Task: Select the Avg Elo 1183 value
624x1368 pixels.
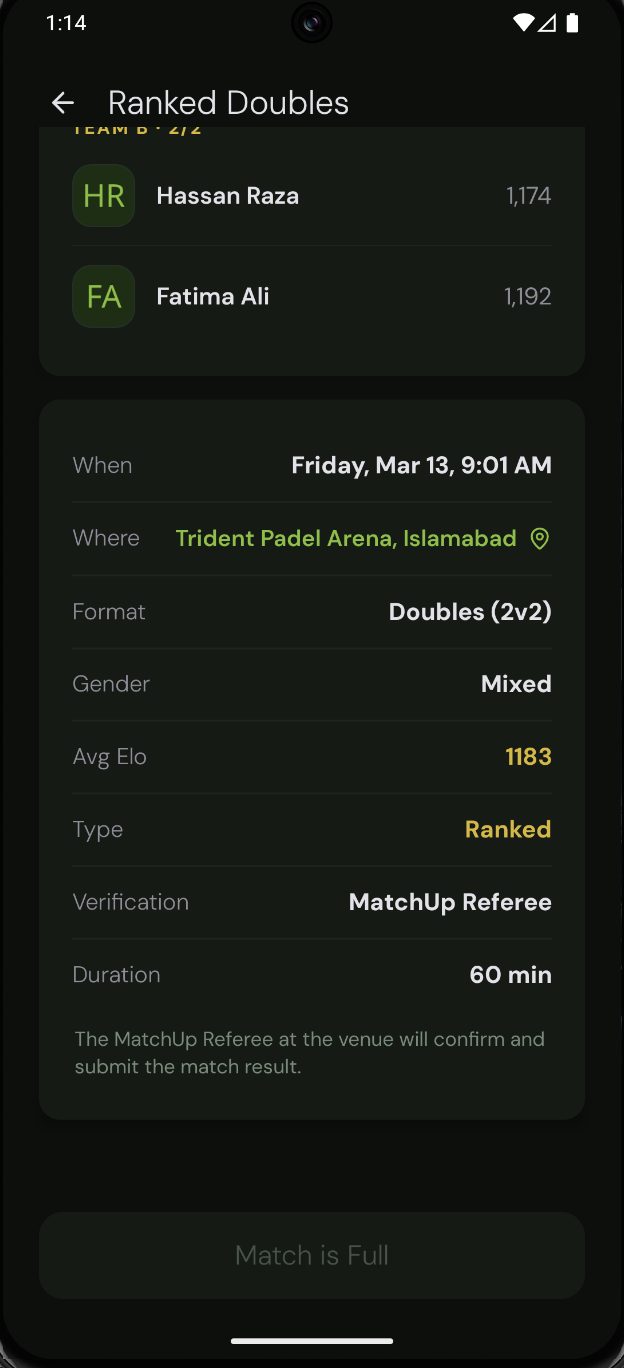Action: [528, 756]
